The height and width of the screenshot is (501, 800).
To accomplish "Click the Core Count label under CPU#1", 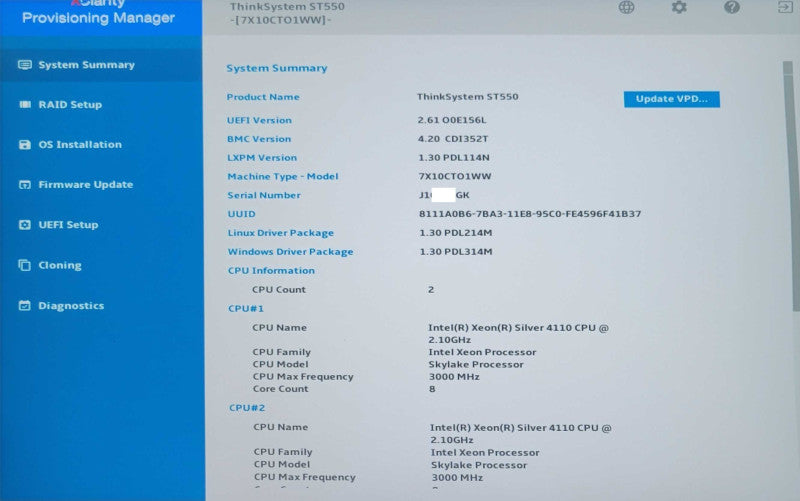I will pyautogui.click(x=281, y=389).
